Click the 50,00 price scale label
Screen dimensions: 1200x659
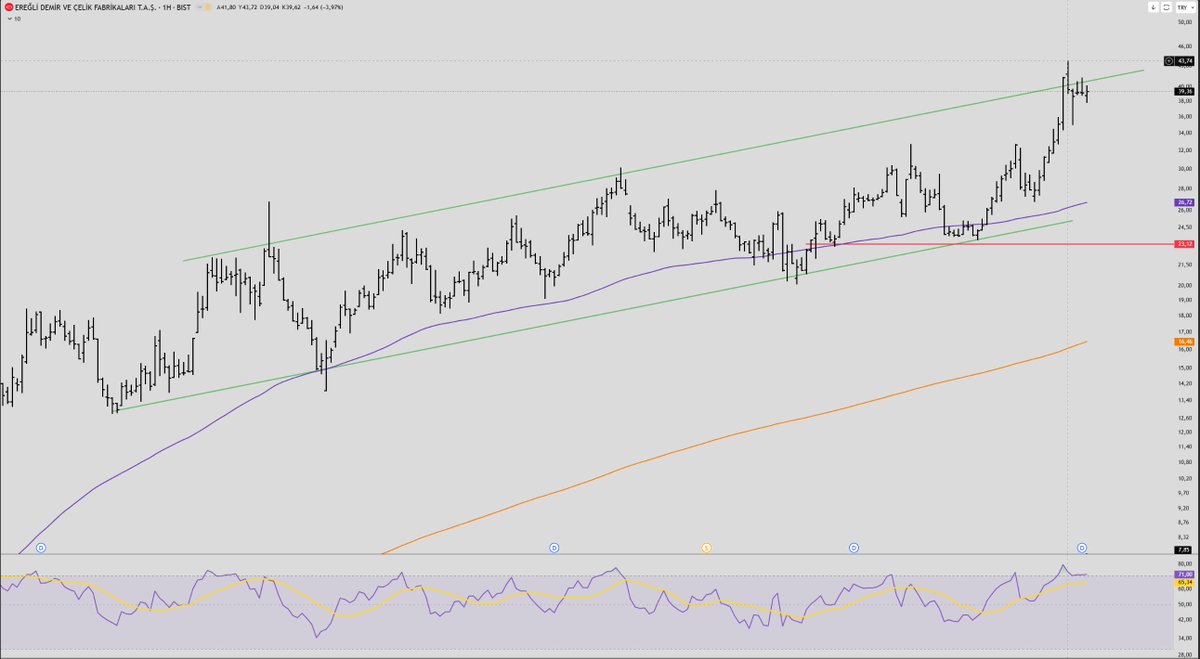click(1184, 20)
